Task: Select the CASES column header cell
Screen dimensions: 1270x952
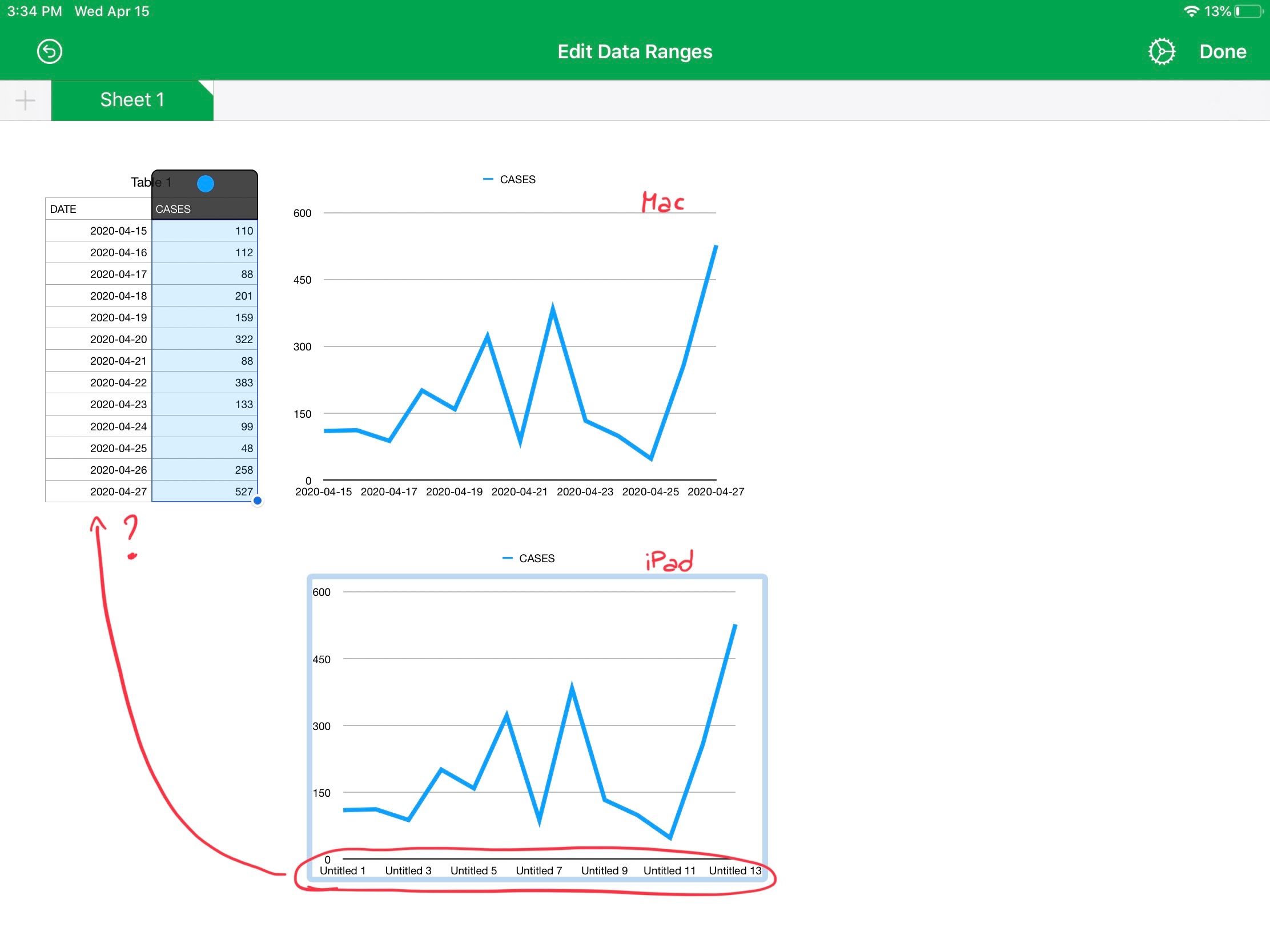Action: click(x=204, y=209)
